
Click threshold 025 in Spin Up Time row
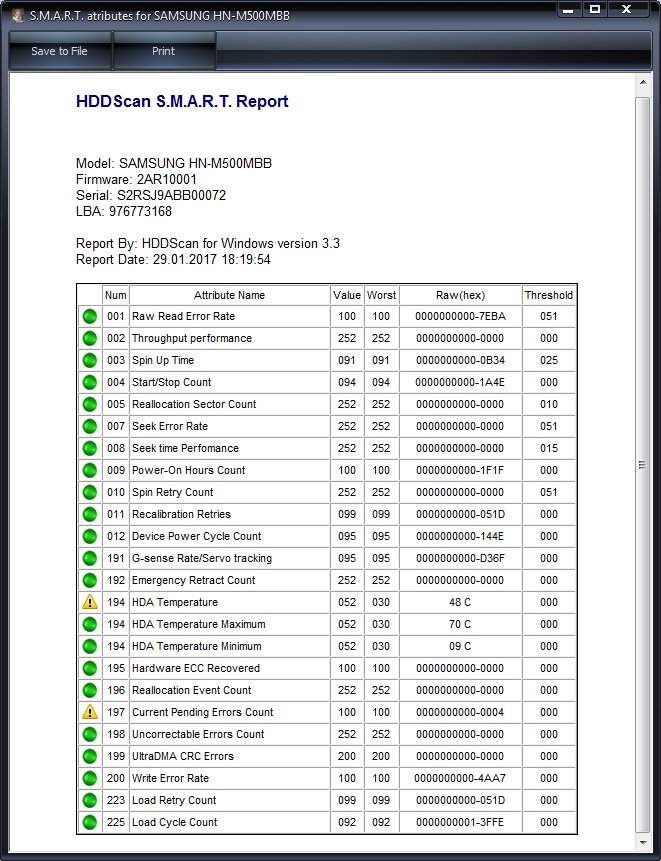pos(548,360)
